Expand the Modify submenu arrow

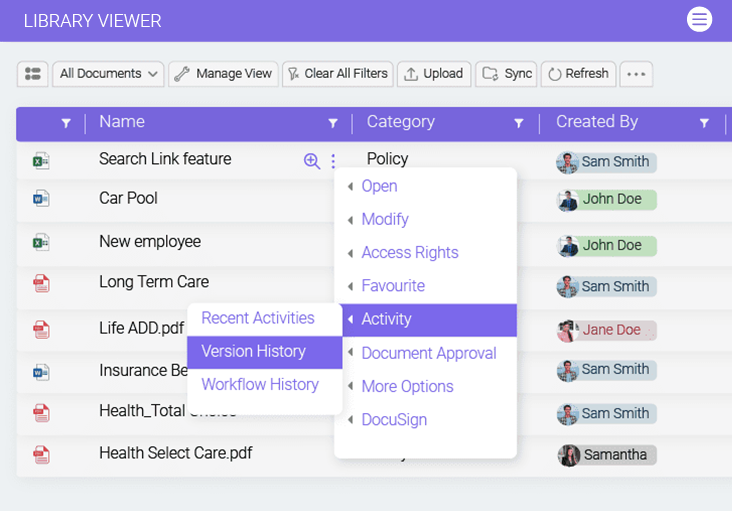point(350,220)
